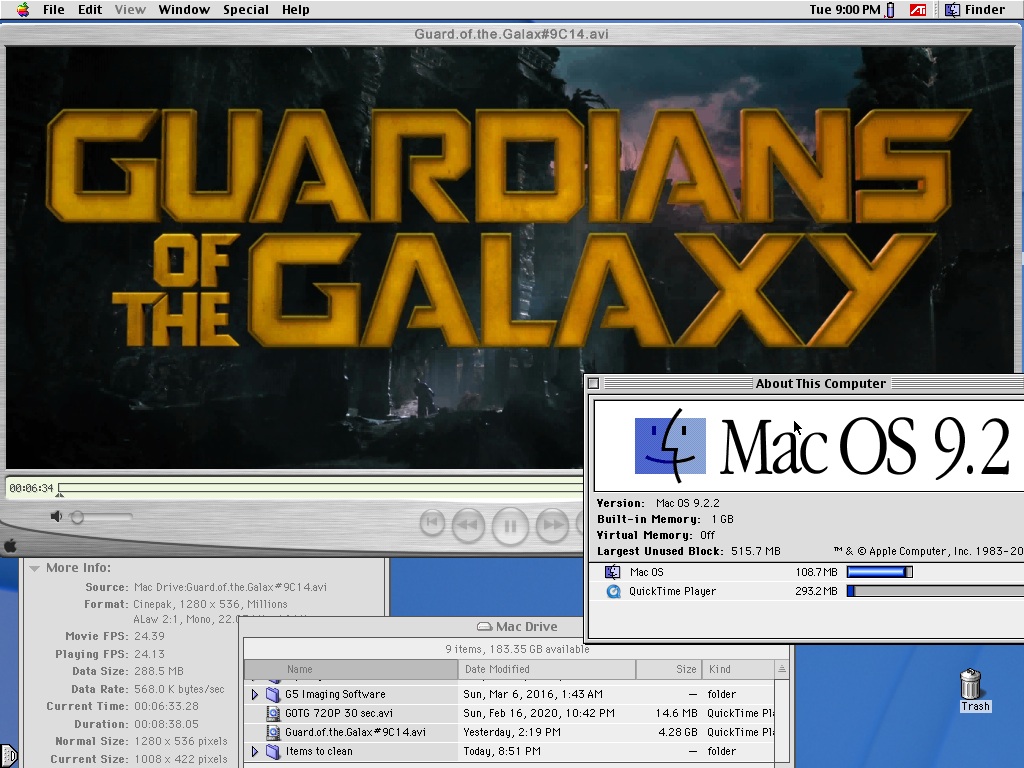Select the Items to clean folder icon

pos(273,752)
